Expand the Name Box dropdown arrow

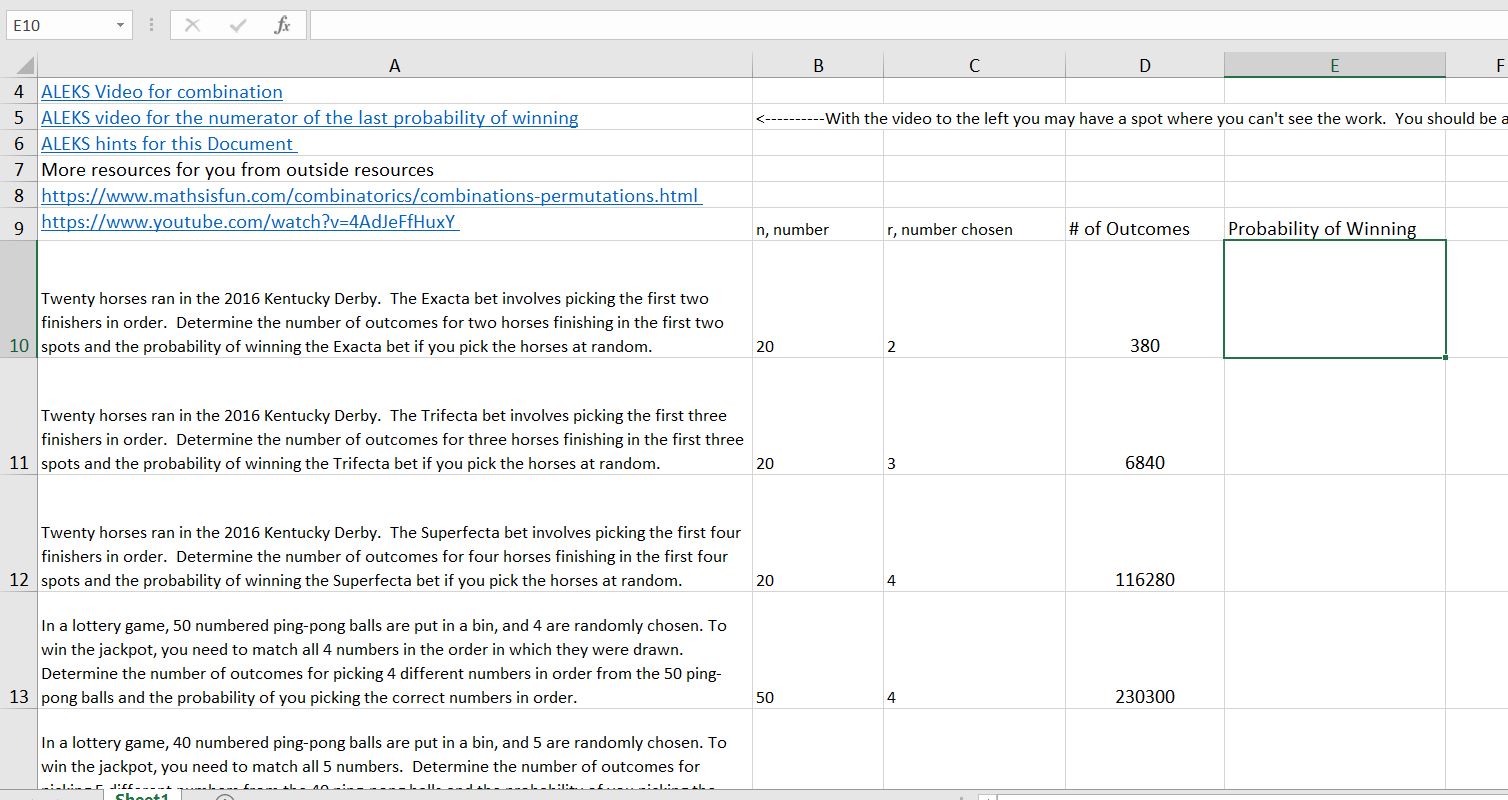[x=120, y=25]
